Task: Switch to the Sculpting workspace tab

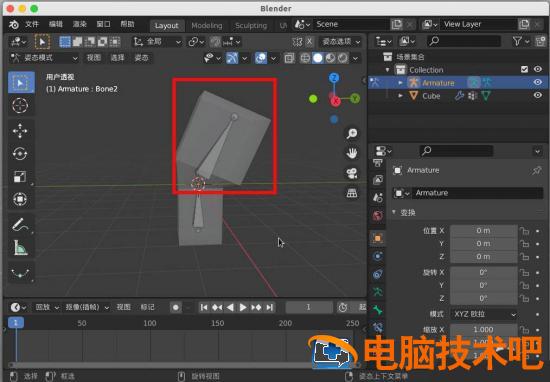Action: tap(251, 26)
